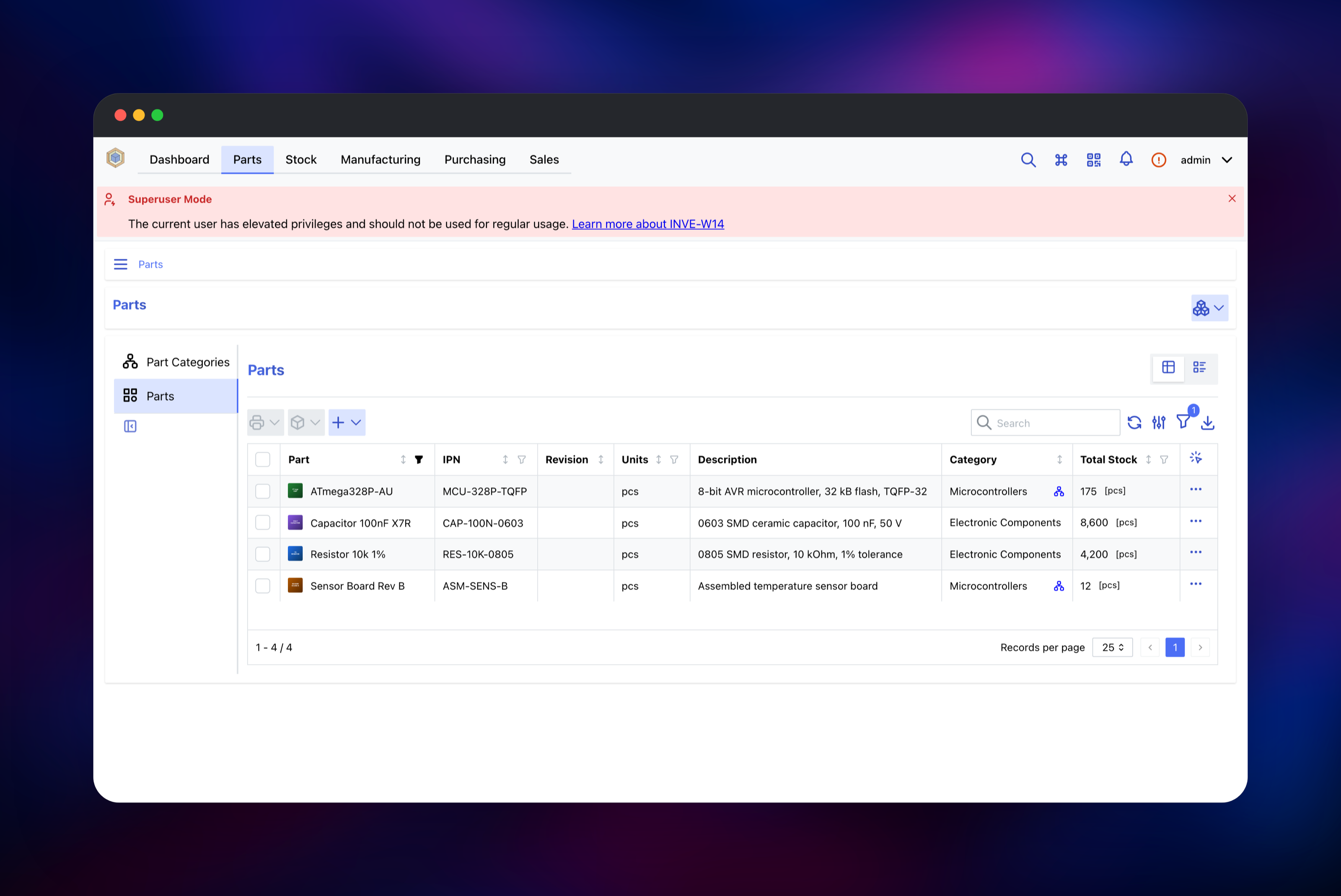The height and width of the screenshot is (896, 1341).
Task: Click the active Part column filter icon
Action: tap(419, 460)
